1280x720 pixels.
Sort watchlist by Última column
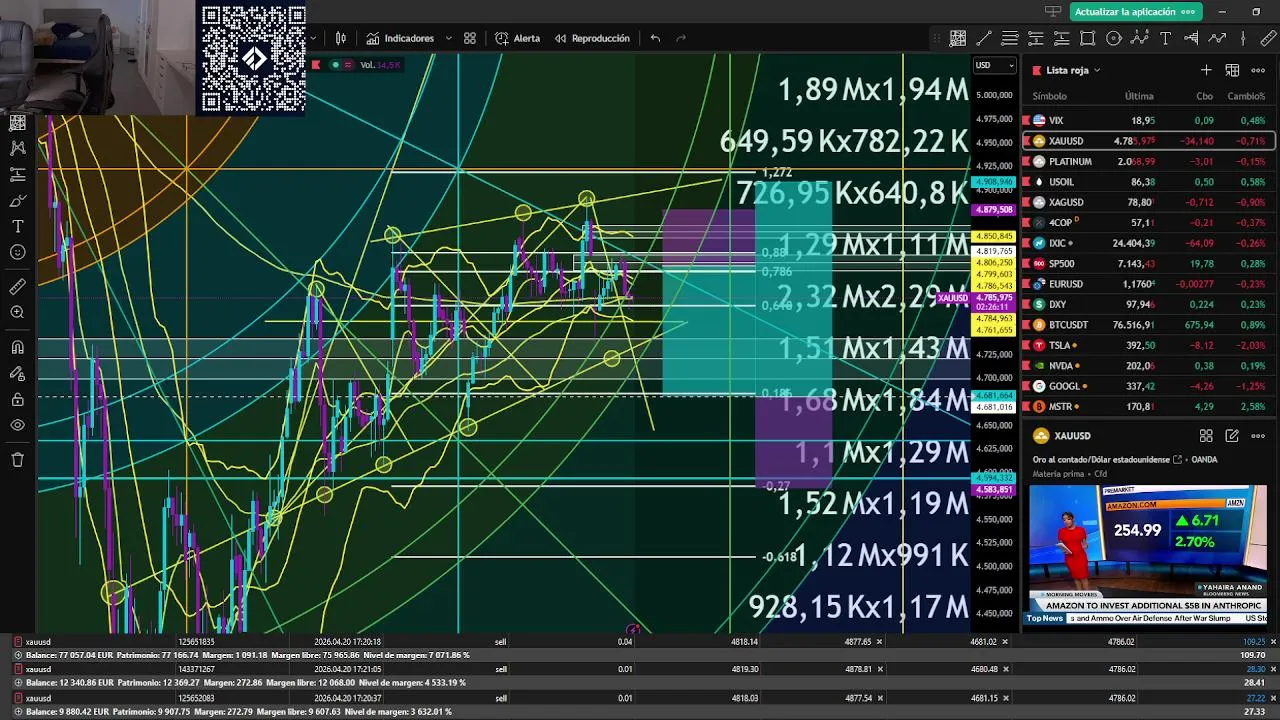click(x=1139, y=96)
